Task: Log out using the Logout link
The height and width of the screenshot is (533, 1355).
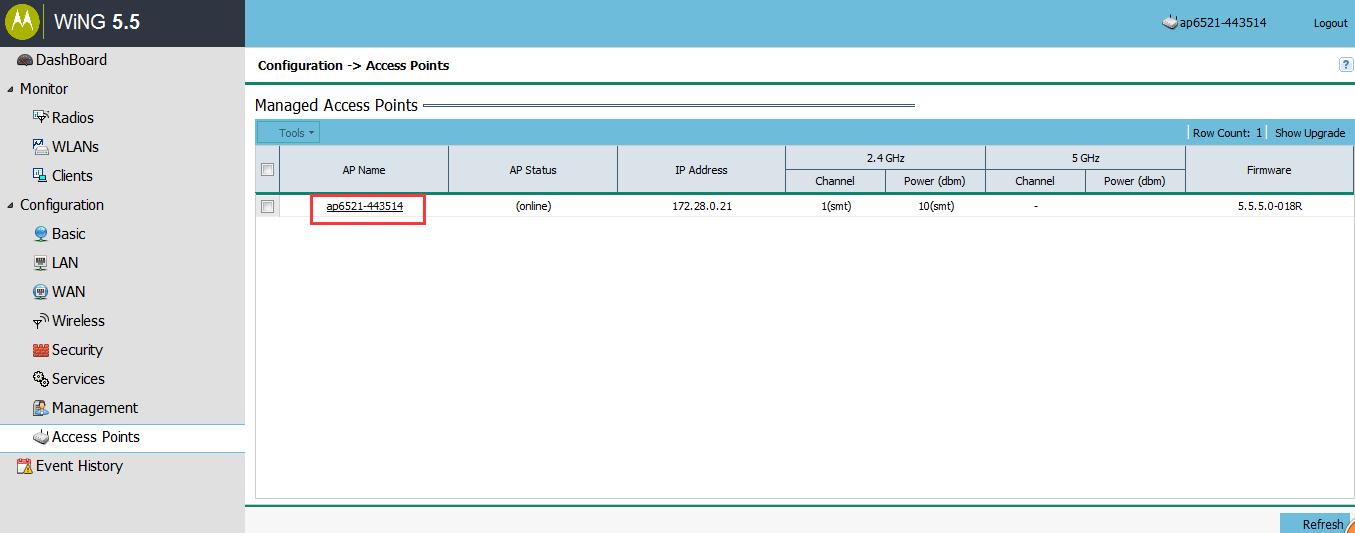Action: click(x=1330, y=23)
